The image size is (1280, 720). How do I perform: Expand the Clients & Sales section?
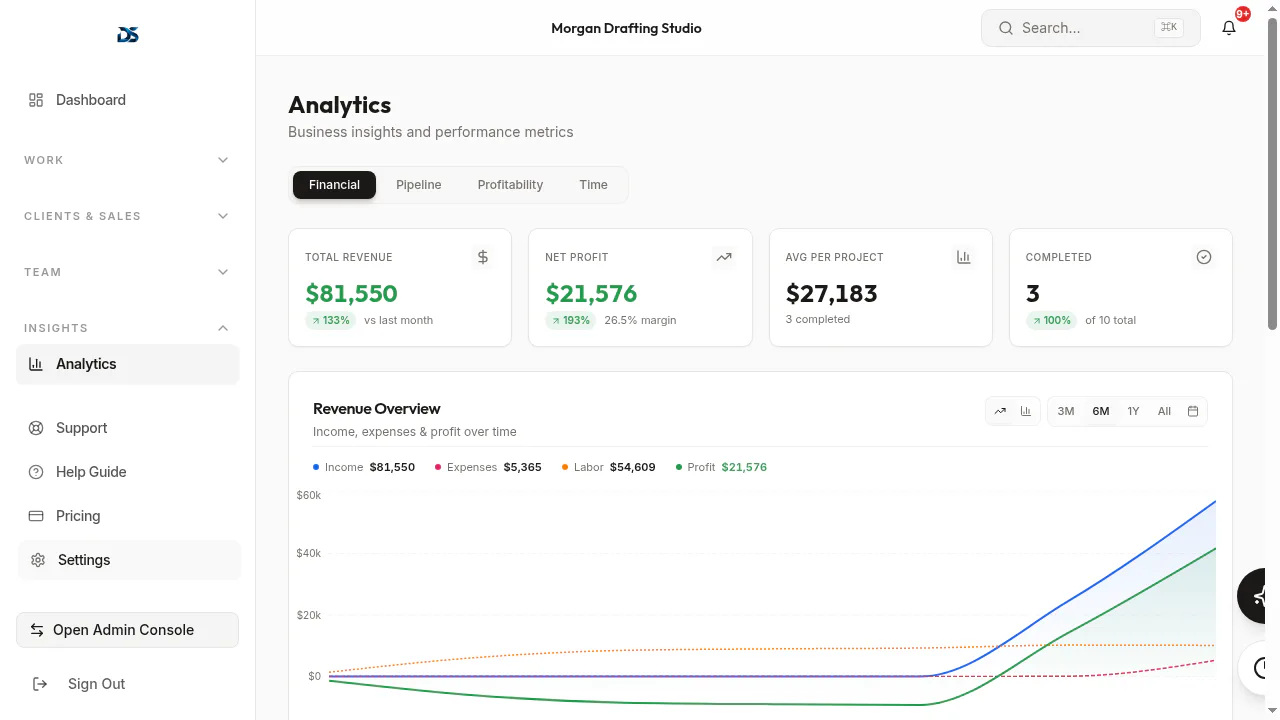point(128,216)
